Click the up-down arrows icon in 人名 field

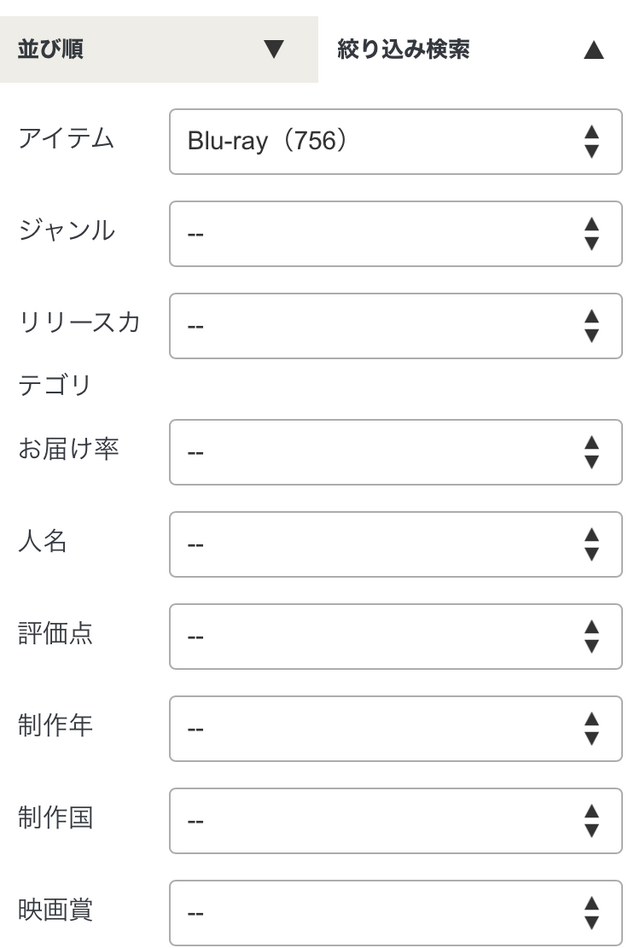point(591,544)
